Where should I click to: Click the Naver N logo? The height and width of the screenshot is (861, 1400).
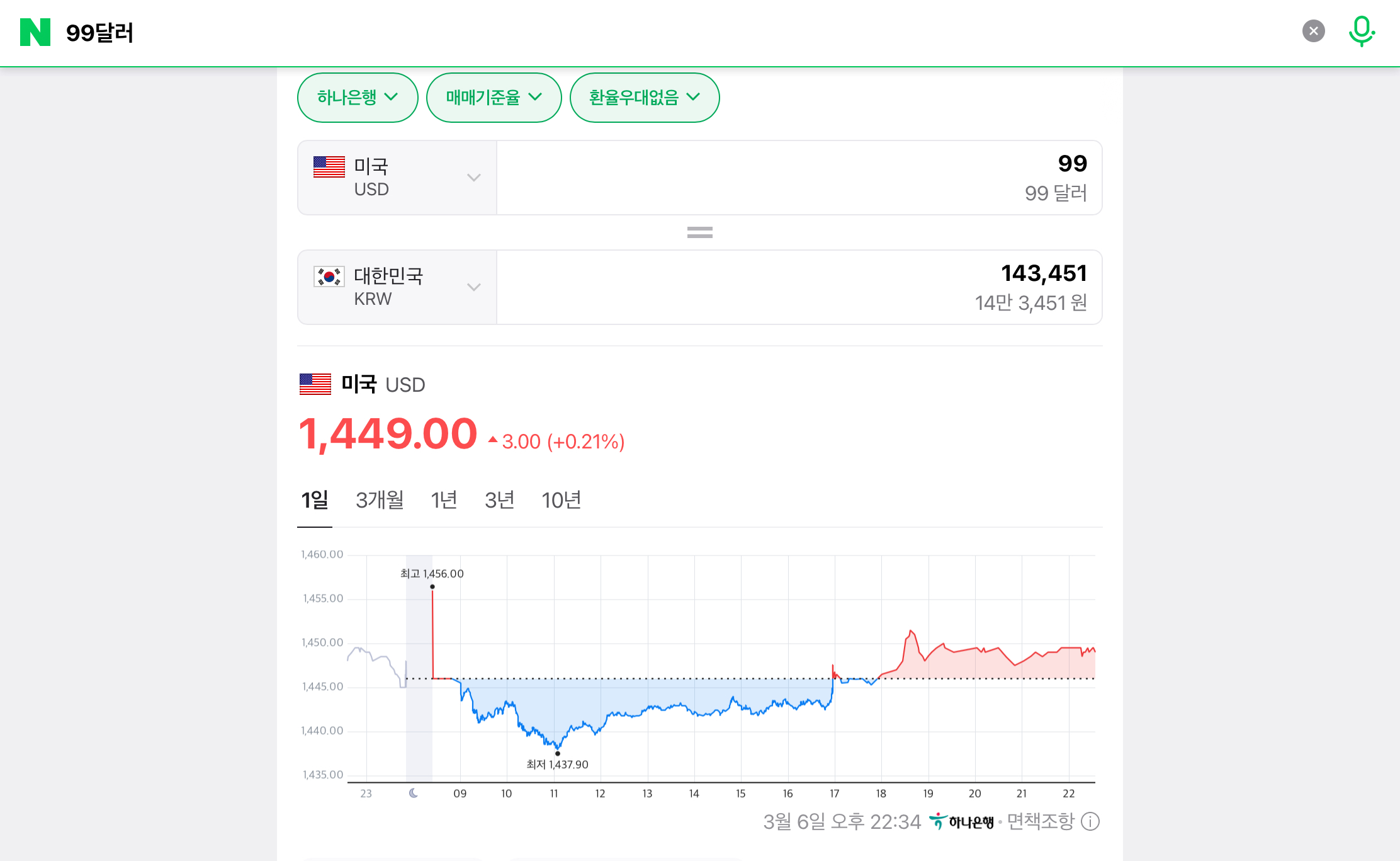35,32
